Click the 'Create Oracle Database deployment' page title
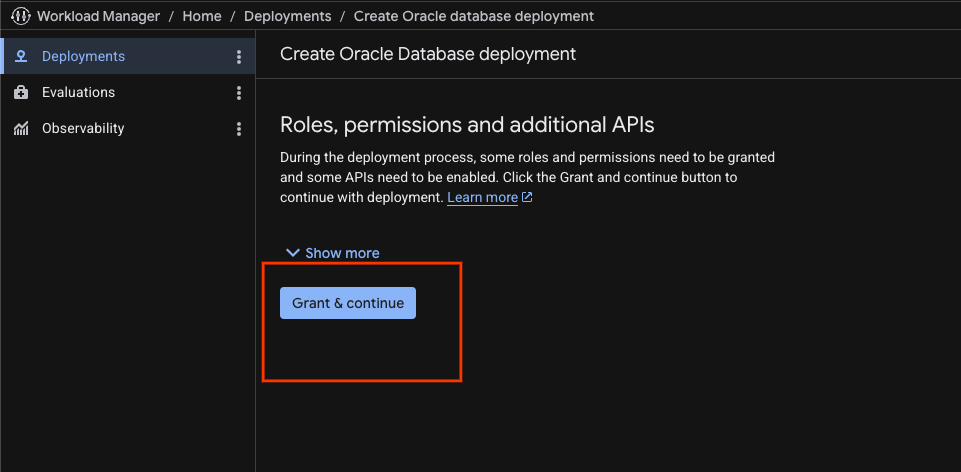Screen dimensions: 961x472 (428, 54)
